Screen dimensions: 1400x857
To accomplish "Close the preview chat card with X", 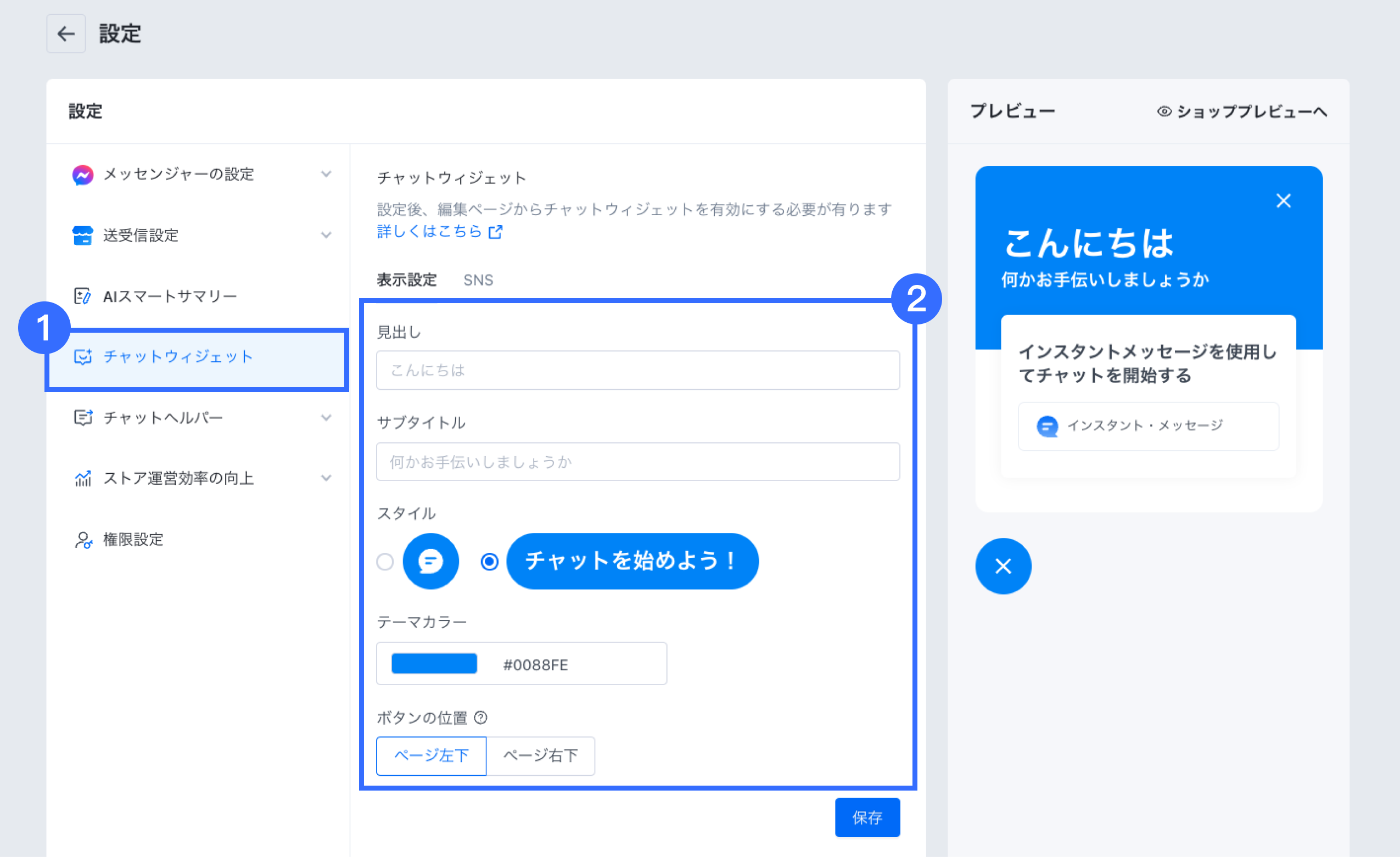I will coord(1284,200).
